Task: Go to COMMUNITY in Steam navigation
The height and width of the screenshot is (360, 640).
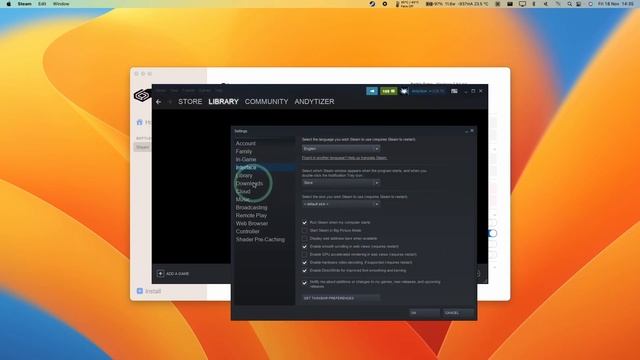Action: point(267,102)
